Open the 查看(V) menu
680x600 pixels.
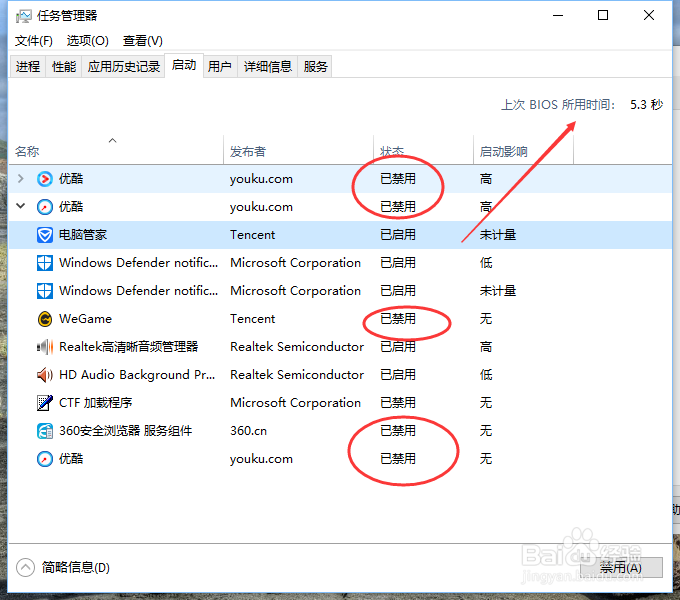[x=143, y=41]
